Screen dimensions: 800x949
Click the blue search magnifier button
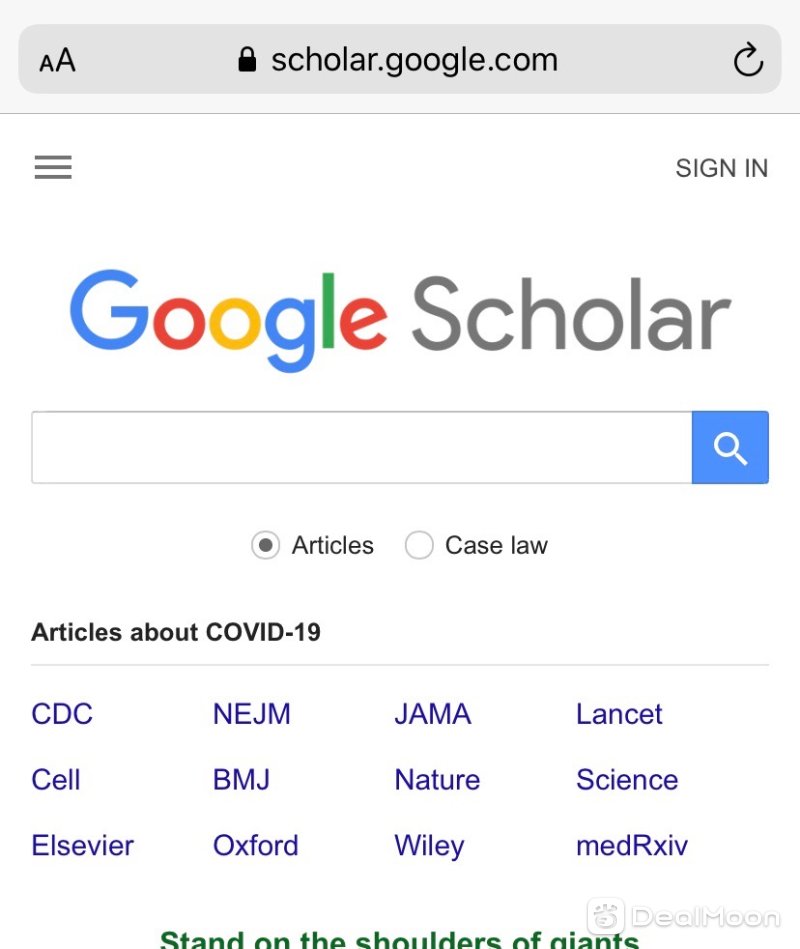730,447
